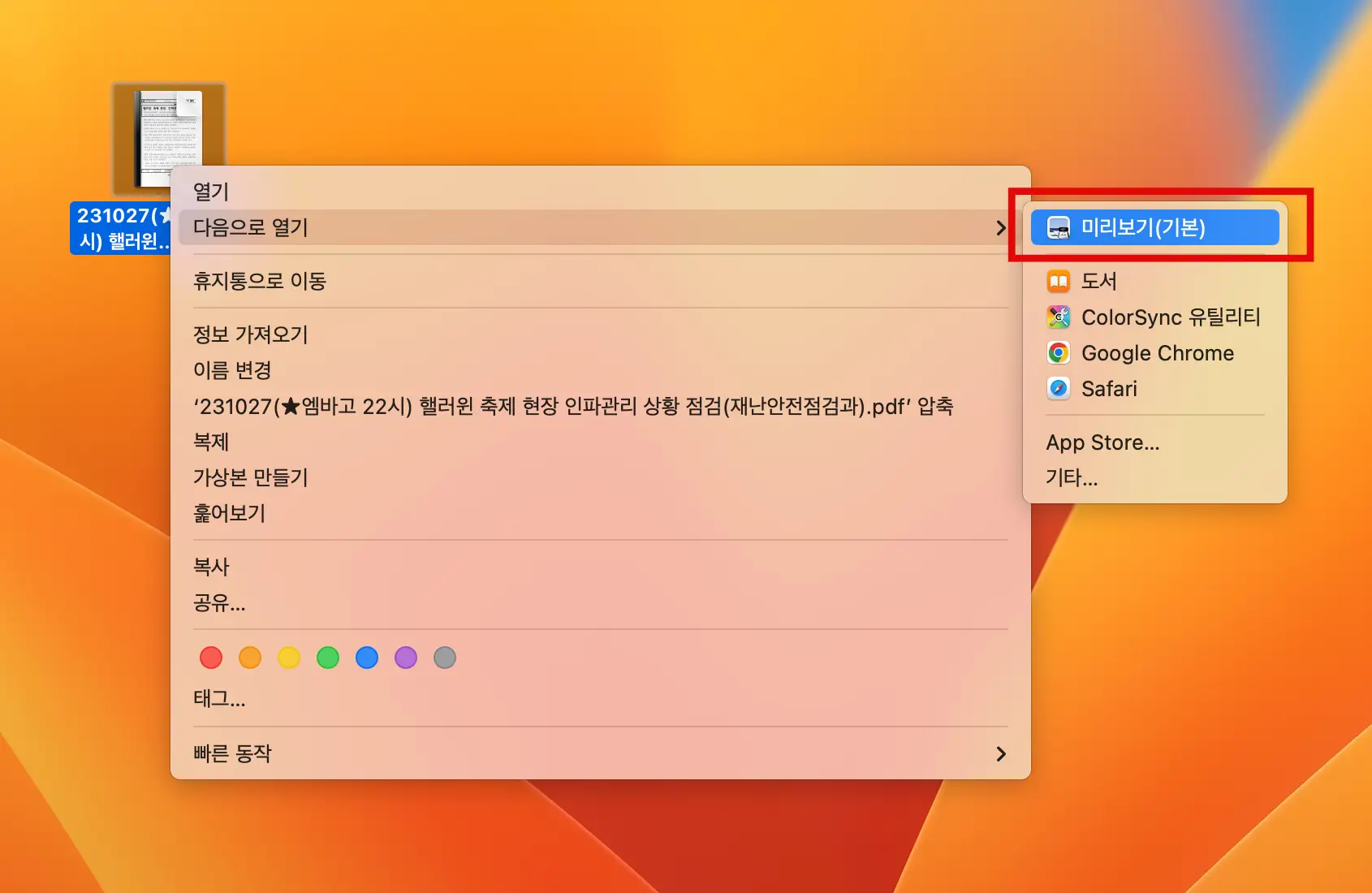Expand the 다음으로 열기 submenu arrow
Viewport: 1372px width, 893px height.
click(1001, 228)
